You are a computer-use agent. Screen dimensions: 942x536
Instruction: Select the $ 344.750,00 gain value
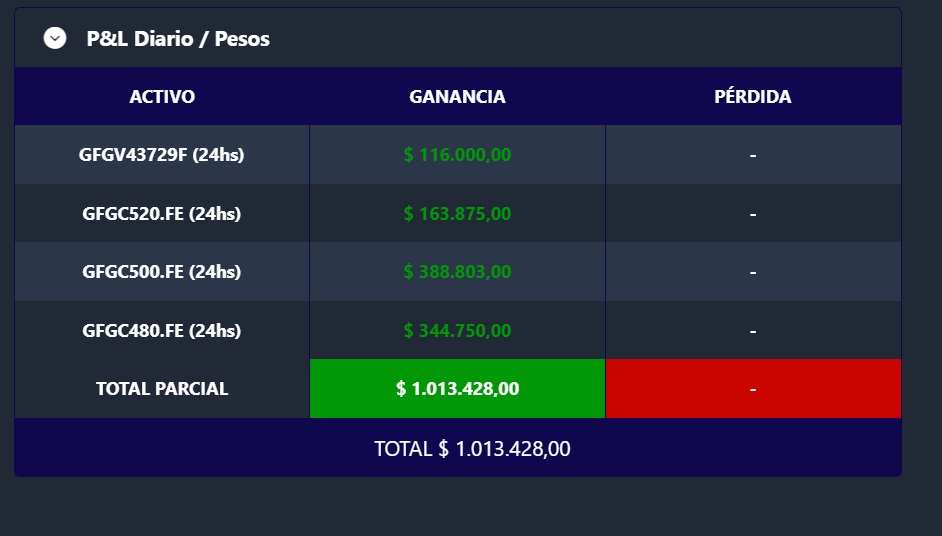coord(457,330)
